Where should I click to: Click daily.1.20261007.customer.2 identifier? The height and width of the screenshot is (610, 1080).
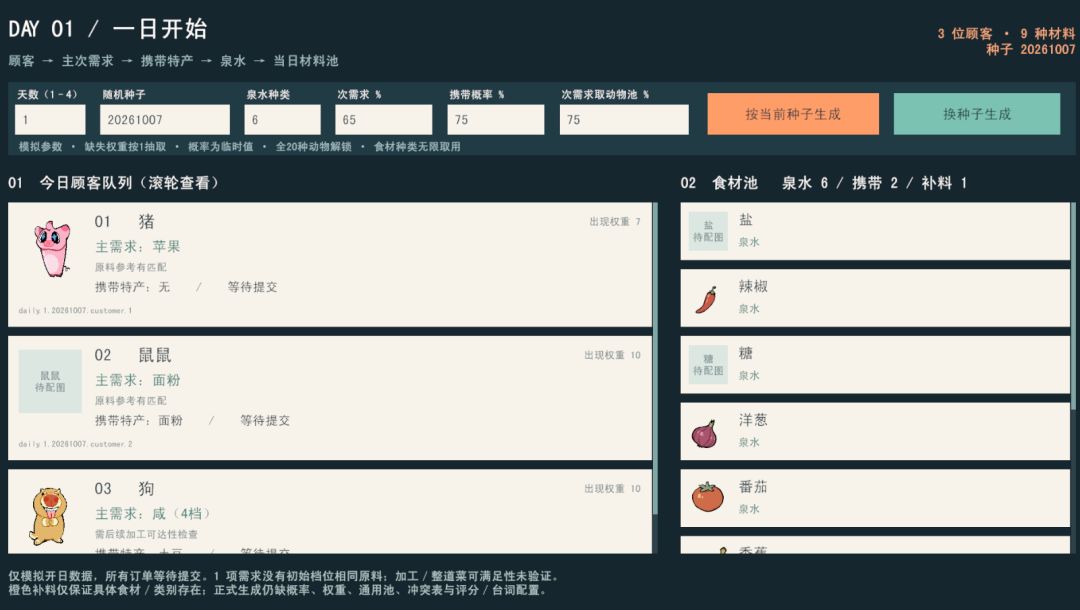[x=75, y=444]
